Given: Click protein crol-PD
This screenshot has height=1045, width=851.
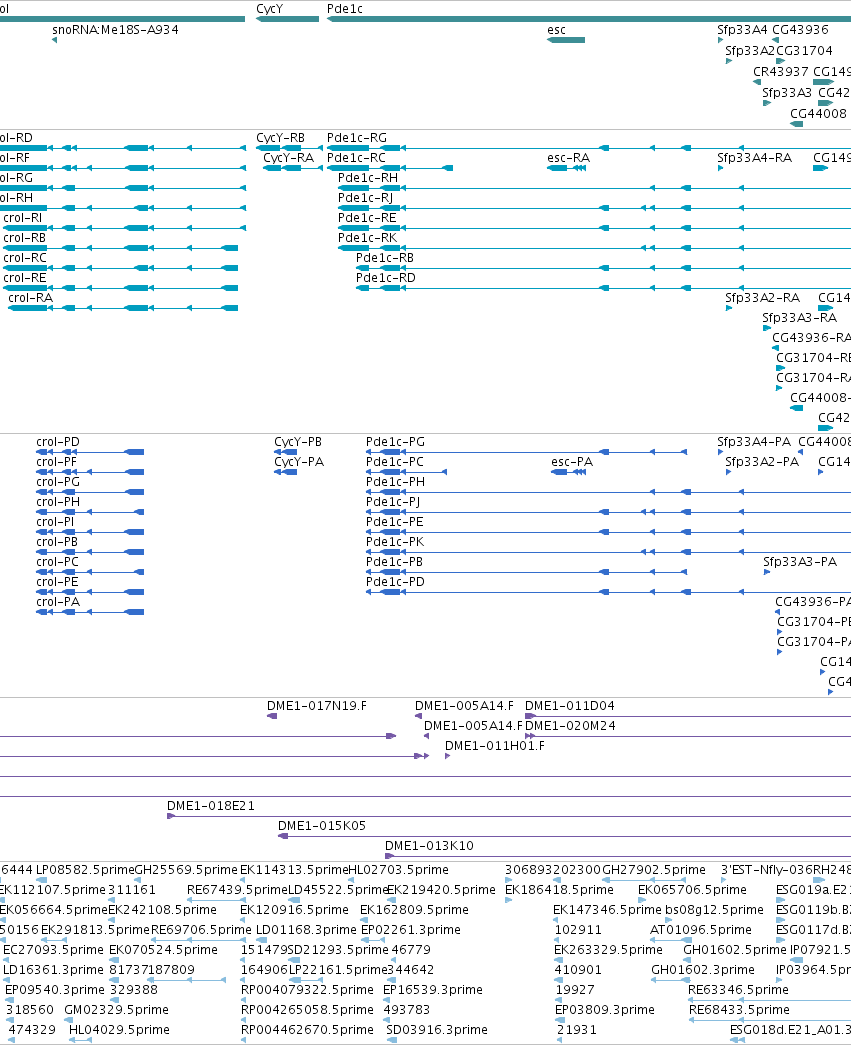Looking at the screenshot, I should 58,442.
